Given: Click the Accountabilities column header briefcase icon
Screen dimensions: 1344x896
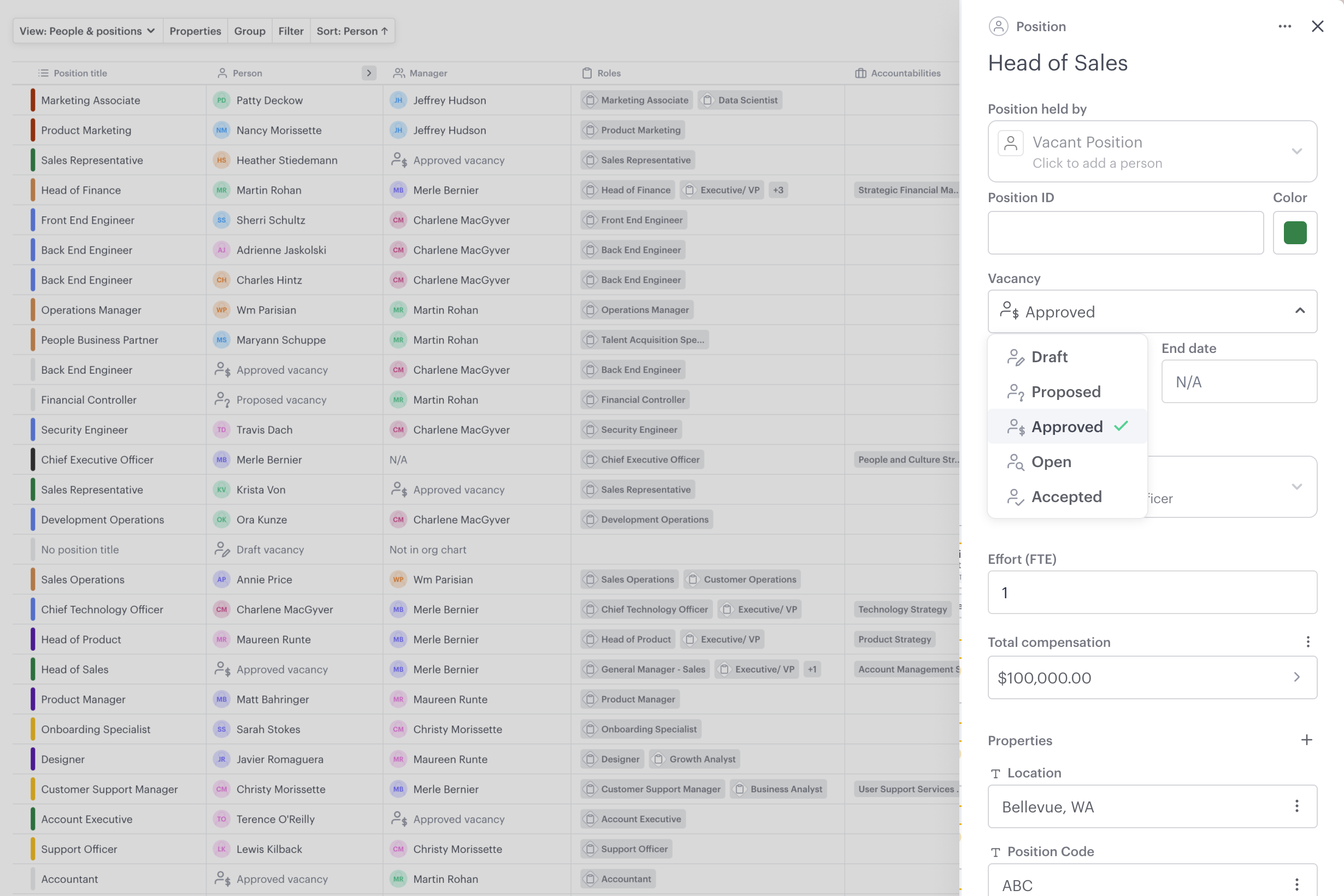Looking at the screenshot, I should pos(860,73).
